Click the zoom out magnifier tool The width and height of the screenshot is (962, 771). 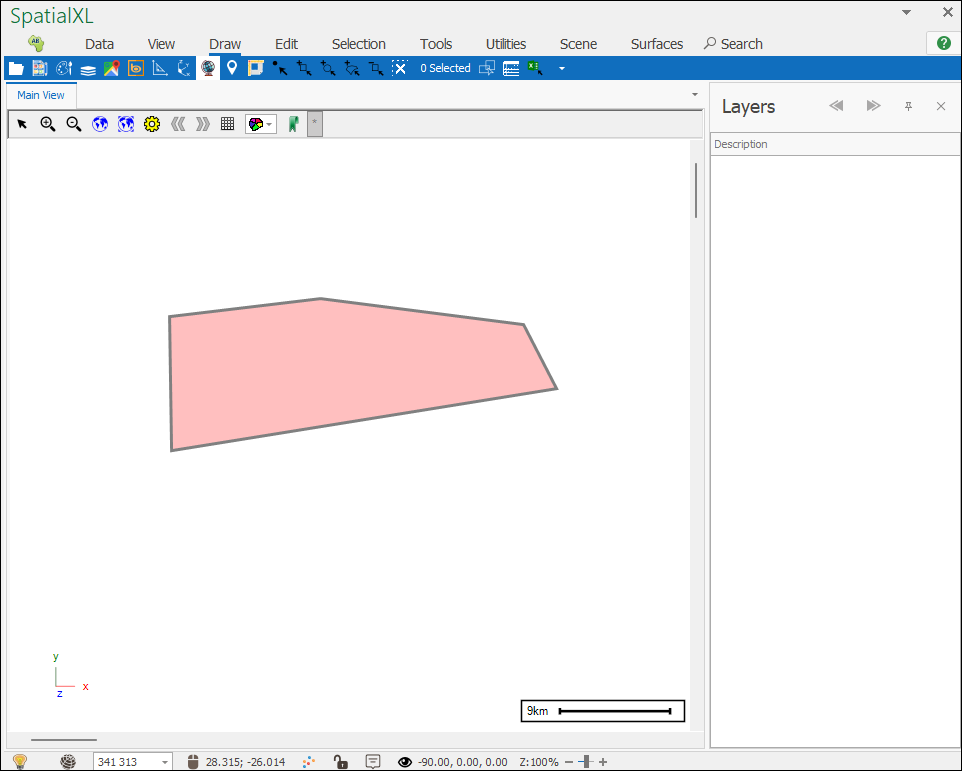click(x=73, y=124)
